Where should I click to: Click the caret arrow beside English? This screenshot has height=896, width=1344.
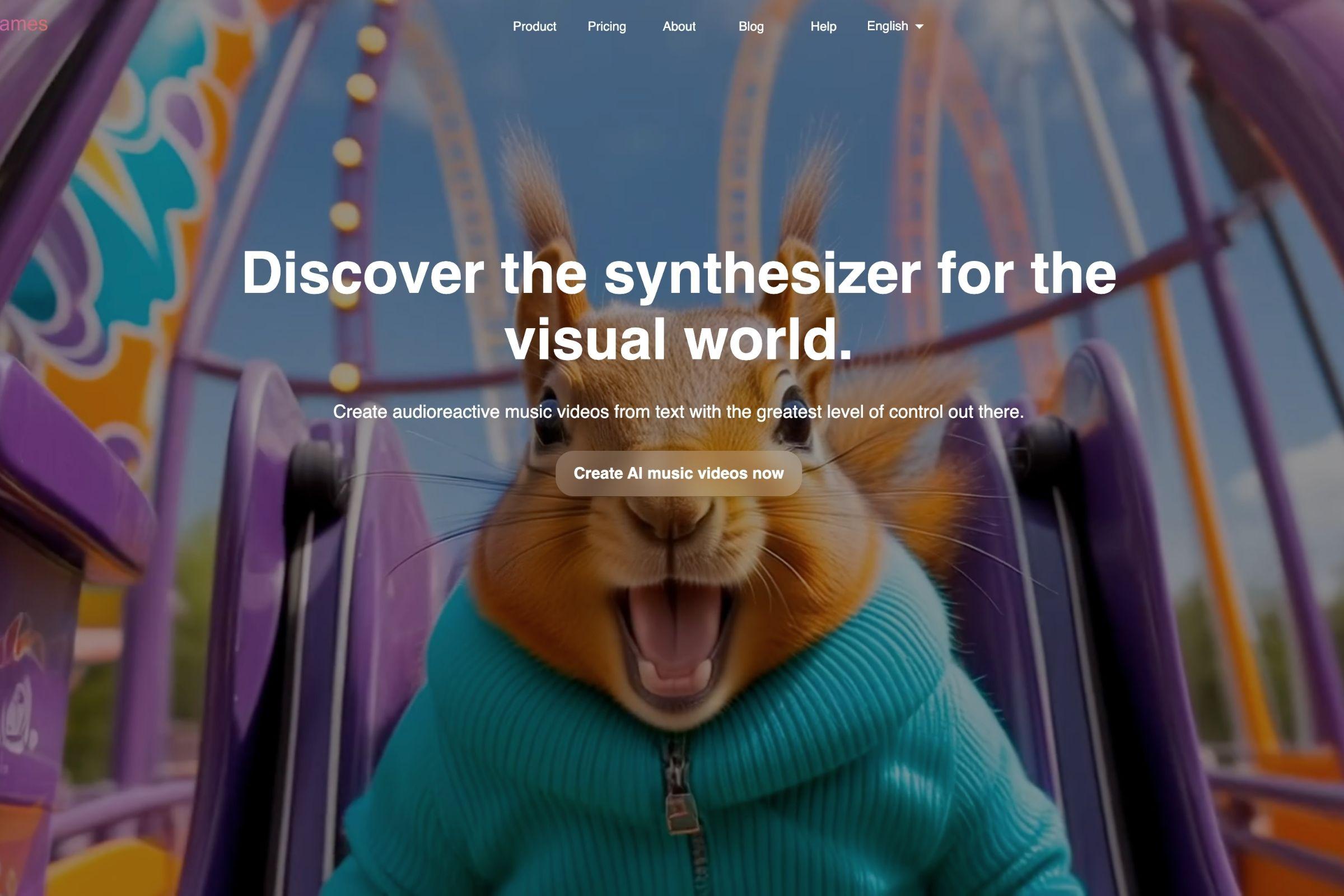[x=919, y=27]
